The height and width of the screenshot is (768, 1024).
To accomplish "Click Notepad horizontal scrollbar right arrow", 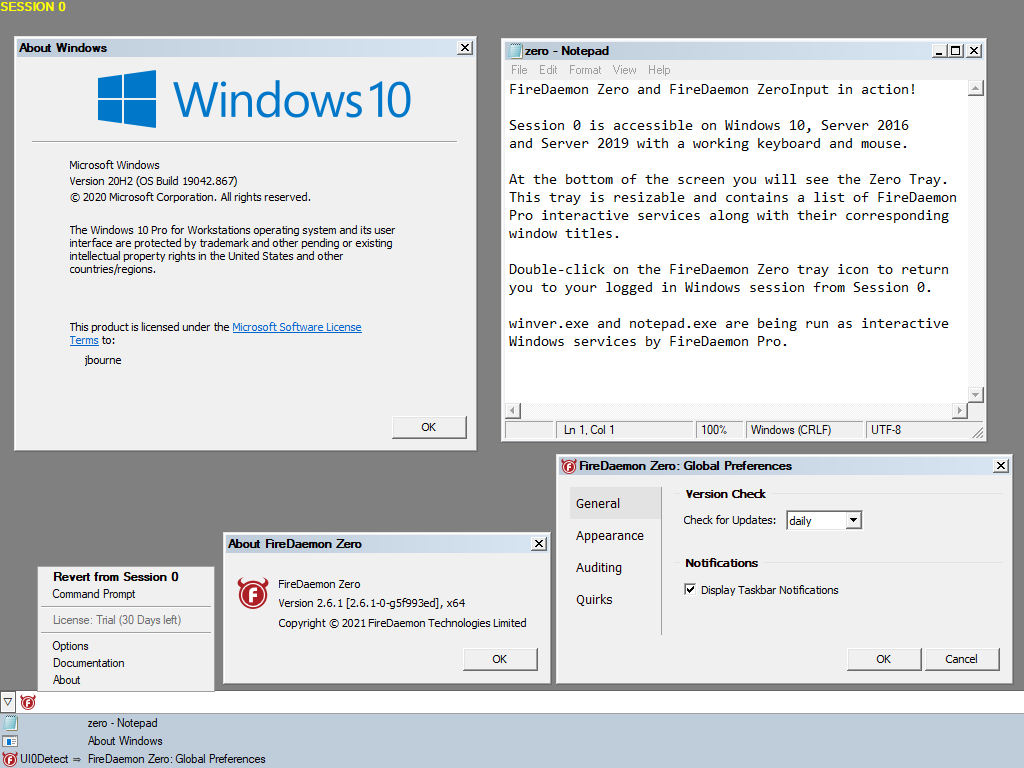I will coord(959,410).
